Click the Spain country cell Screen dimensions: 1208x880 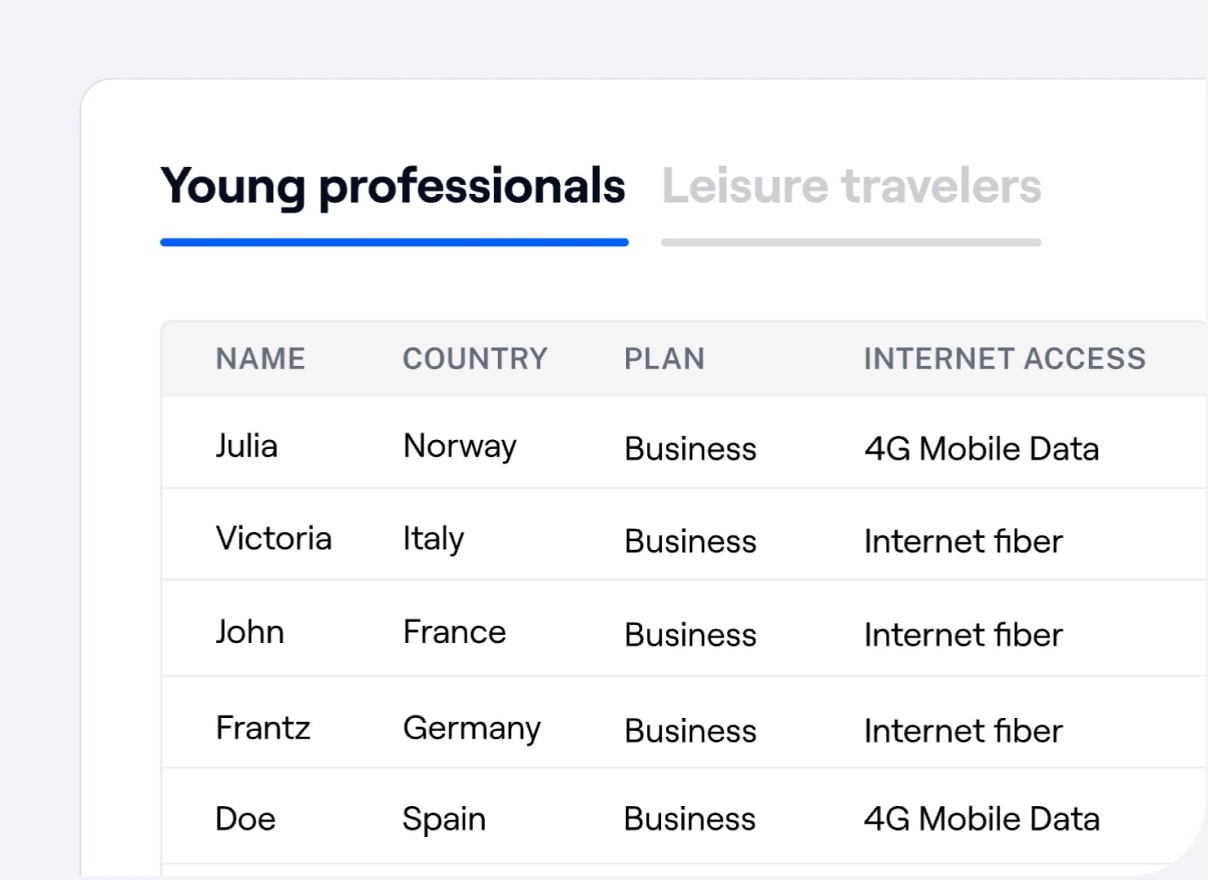click(443, 820)
